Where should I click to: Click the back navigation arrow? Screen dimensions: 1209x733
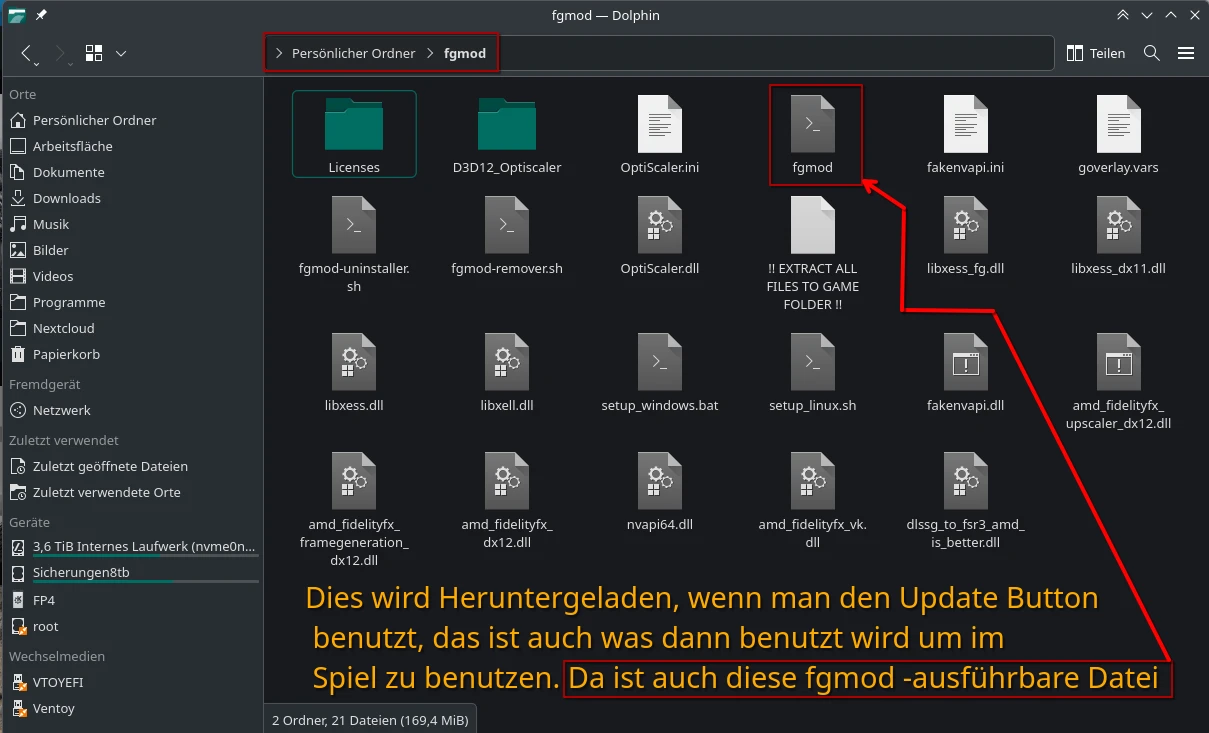tap(26, 53)
